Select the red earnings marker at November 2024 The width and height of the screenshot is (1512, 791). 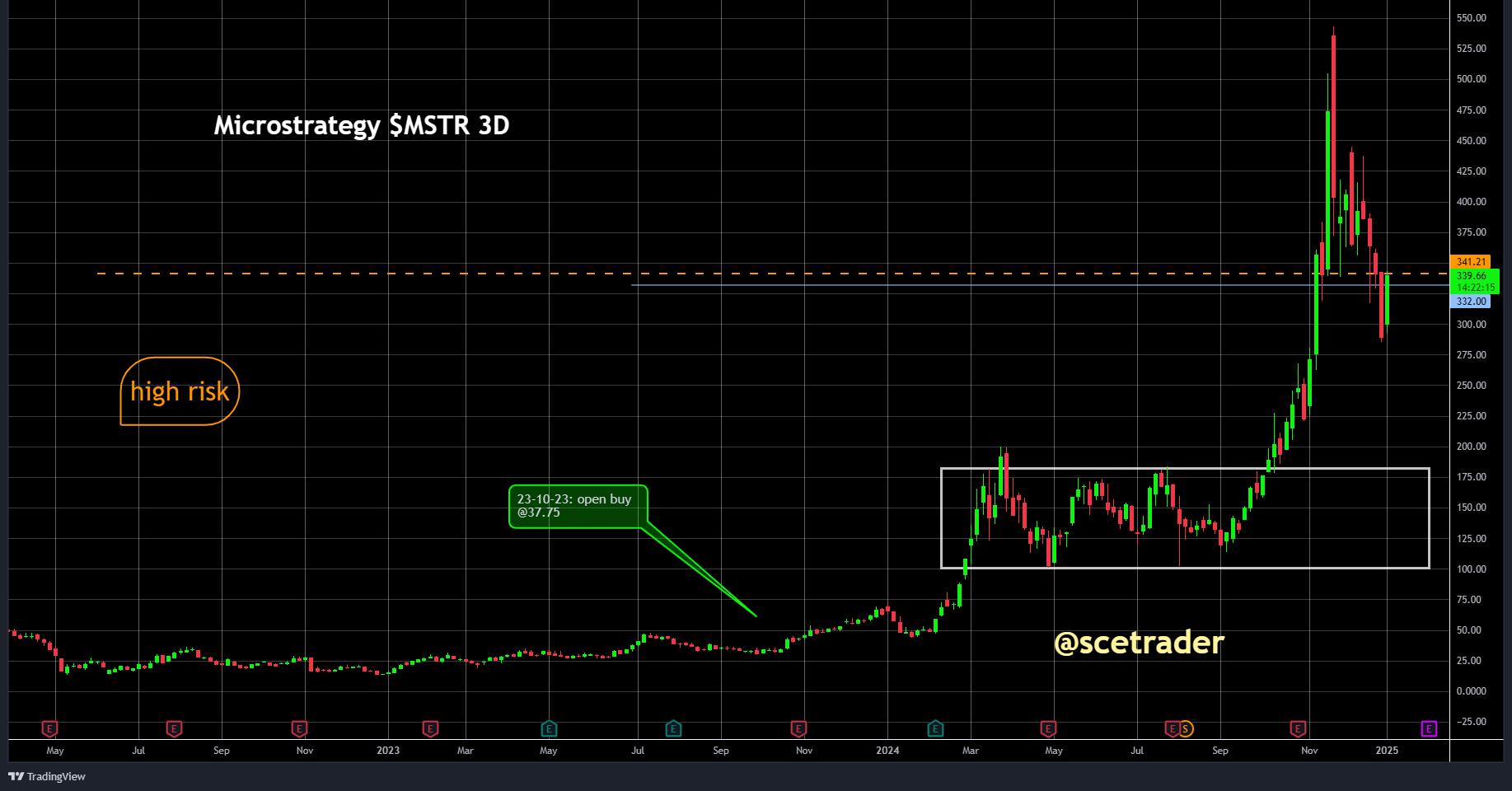point(1298,728)
